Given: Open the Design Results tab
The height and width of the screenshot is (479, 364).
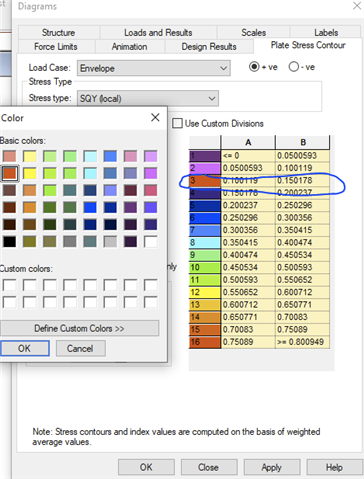Looking at the screenshot, I should click(x=209, y=46).
